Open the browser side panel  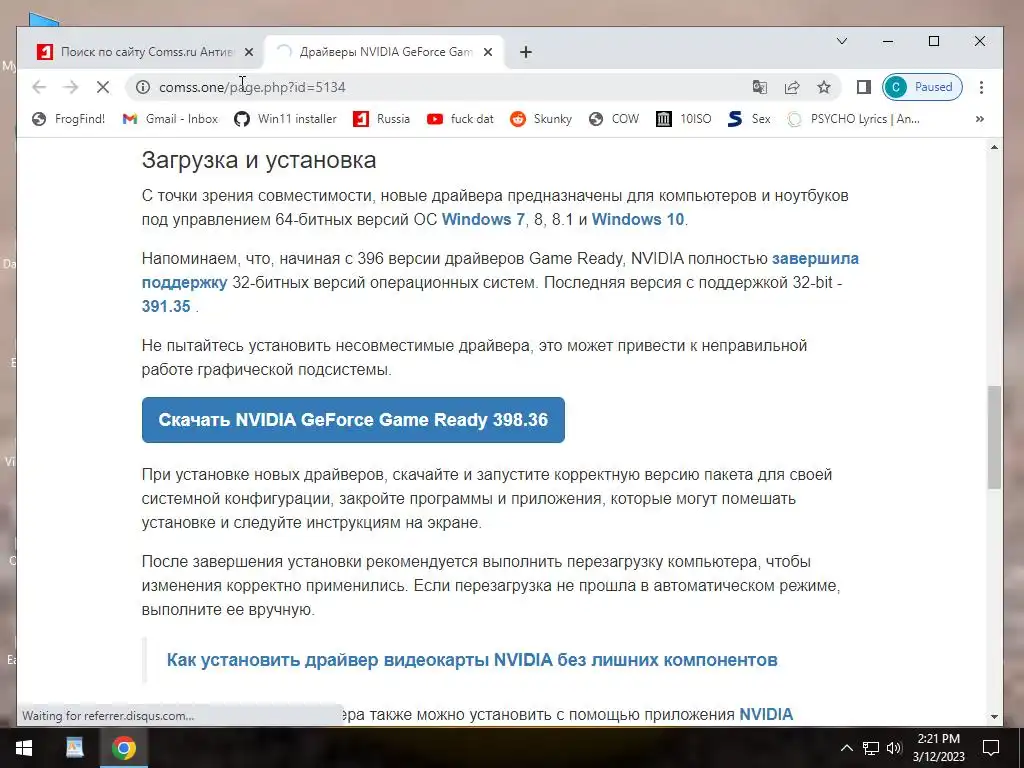[863, 87]
